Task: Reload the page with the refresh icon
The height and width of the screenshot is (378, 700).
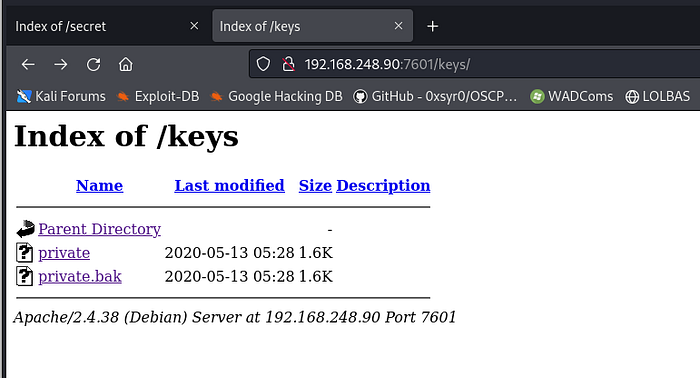Action: (93, 65)
